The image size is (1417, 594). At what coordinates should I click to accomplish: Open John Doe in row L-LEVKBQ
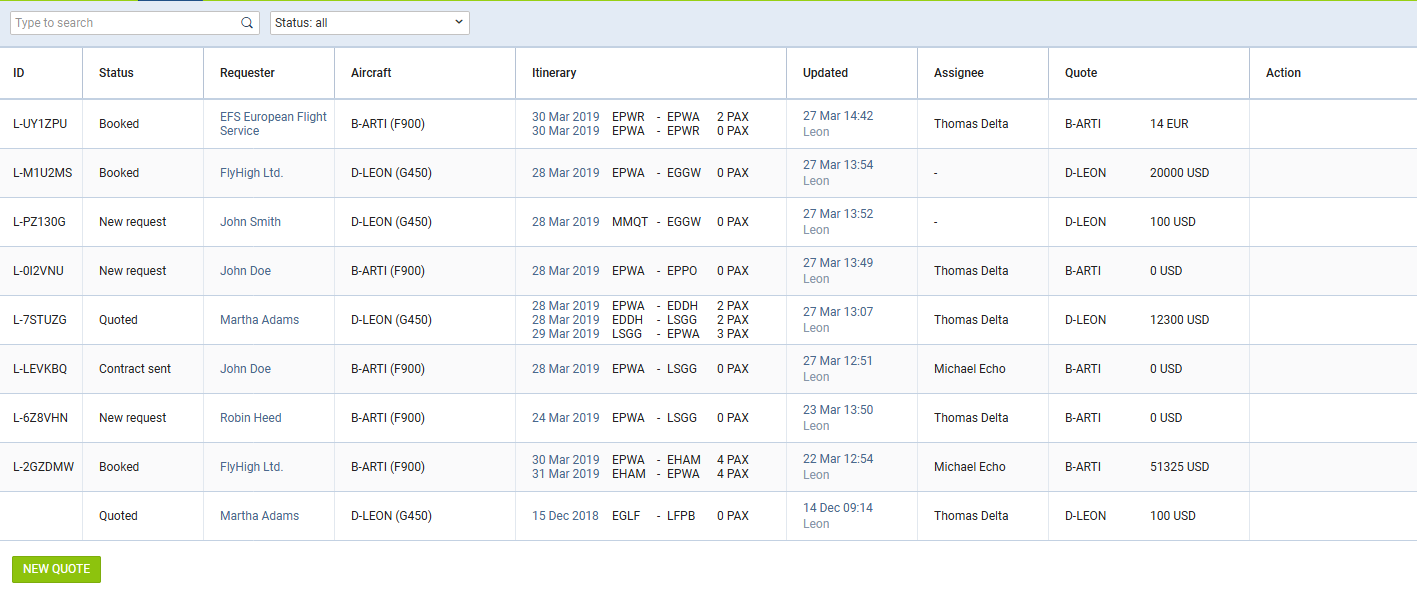(x=245, y=369)
